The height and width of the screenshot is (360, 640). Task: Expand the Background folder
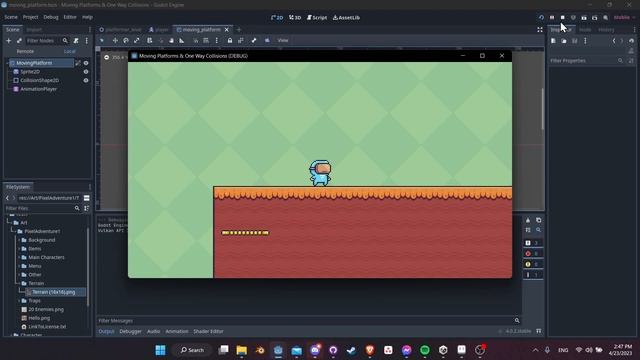coord(19,240)
